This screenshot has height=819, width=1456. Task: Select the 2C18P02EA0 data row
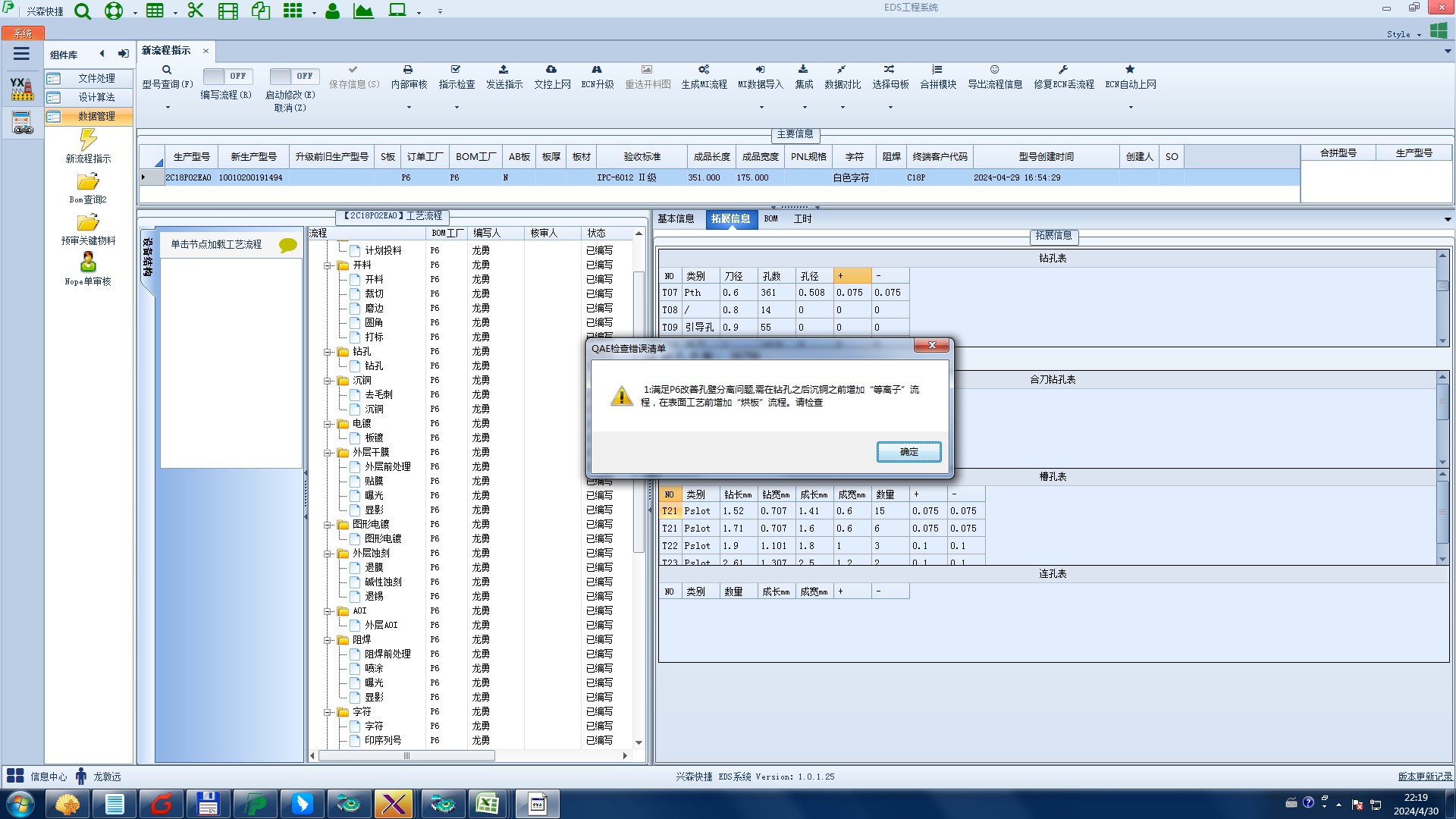719,177
